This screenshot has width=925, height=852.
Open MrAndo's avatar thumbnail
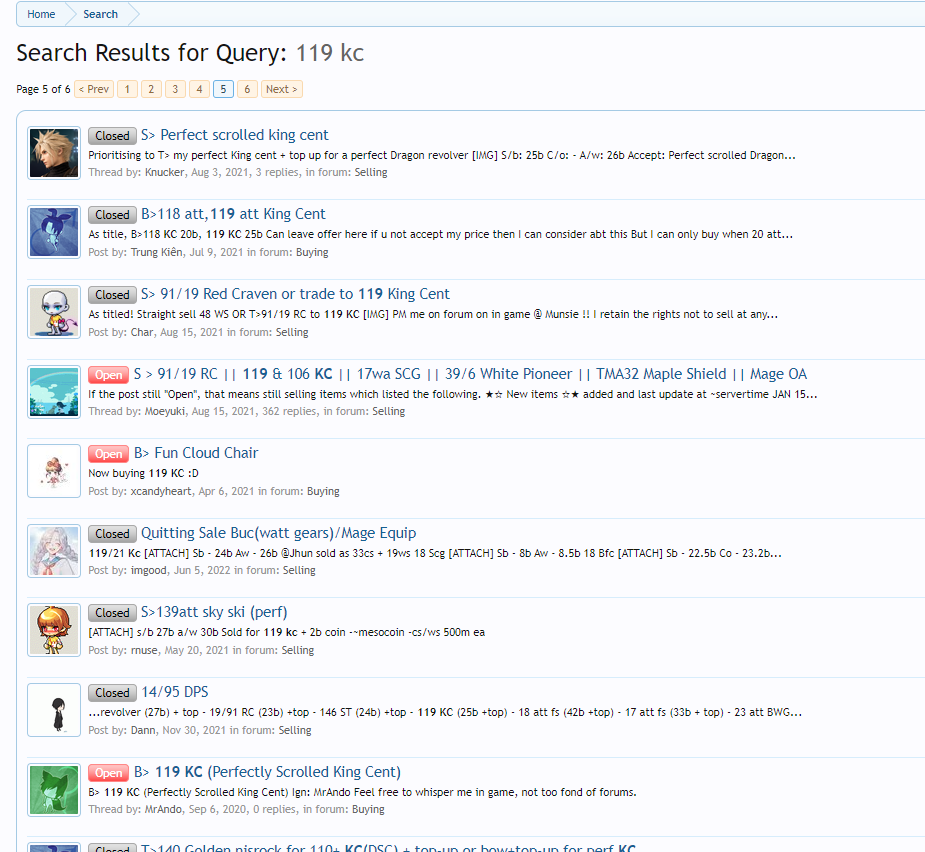pyautogui.click(x=54, y=789)
